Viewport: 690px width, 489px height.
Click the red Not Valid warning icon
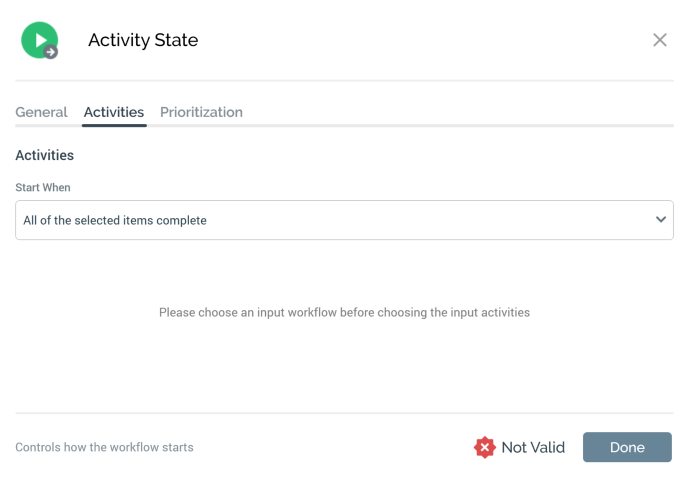click(x=485, y=447)
